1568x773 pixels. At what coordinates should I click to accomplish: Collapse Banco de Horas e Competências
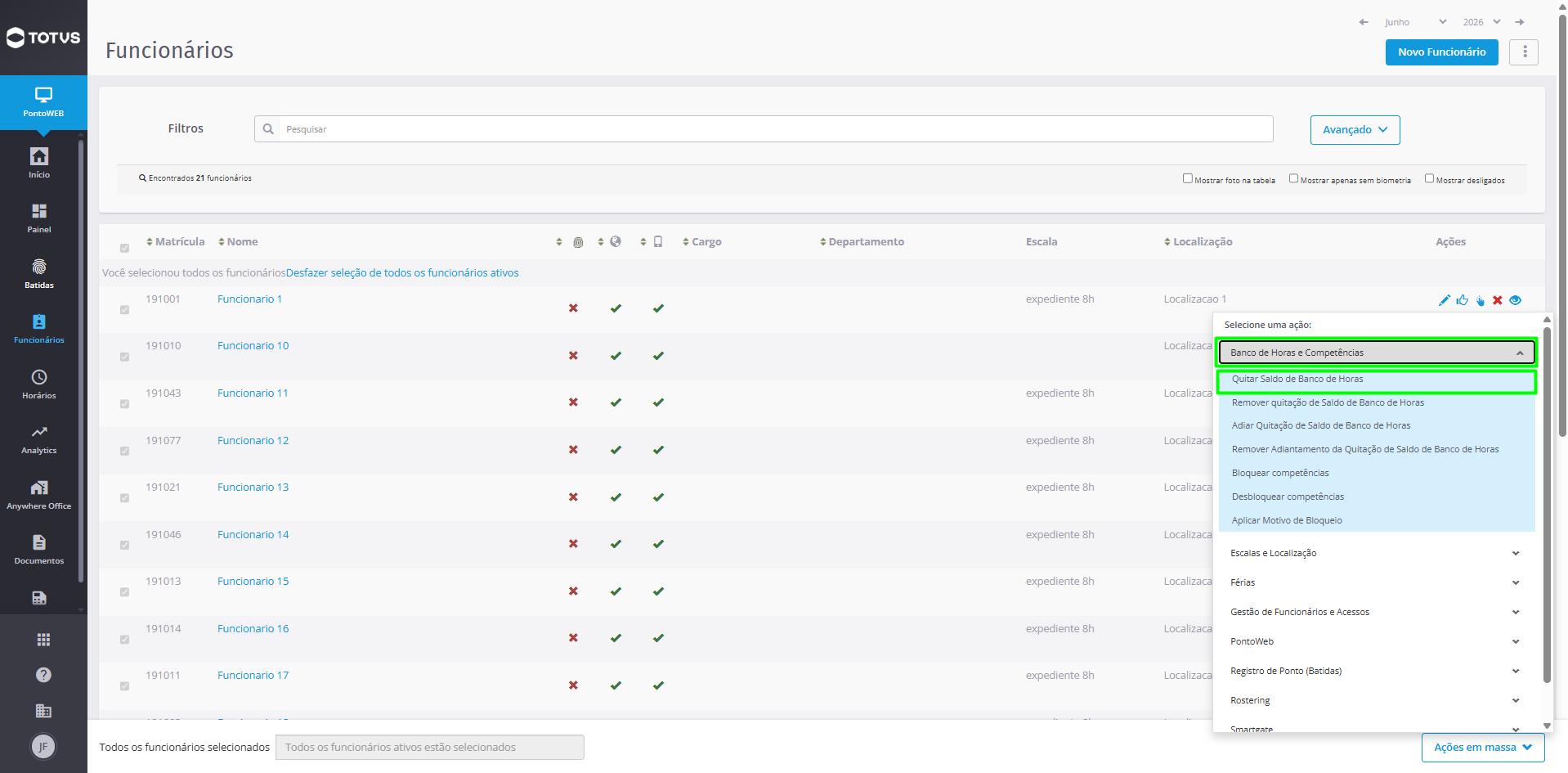pos(1376,353)
